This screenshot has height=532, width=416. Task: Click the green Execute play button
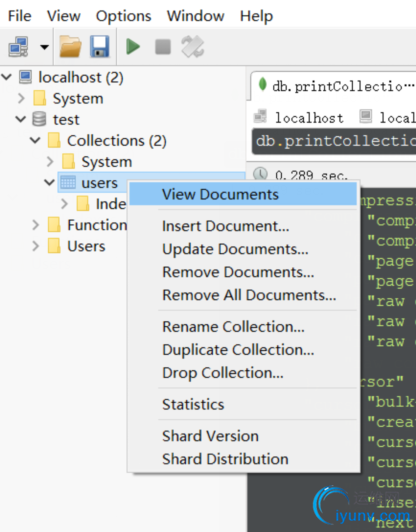pyautogui.click(x=133, y=46)
